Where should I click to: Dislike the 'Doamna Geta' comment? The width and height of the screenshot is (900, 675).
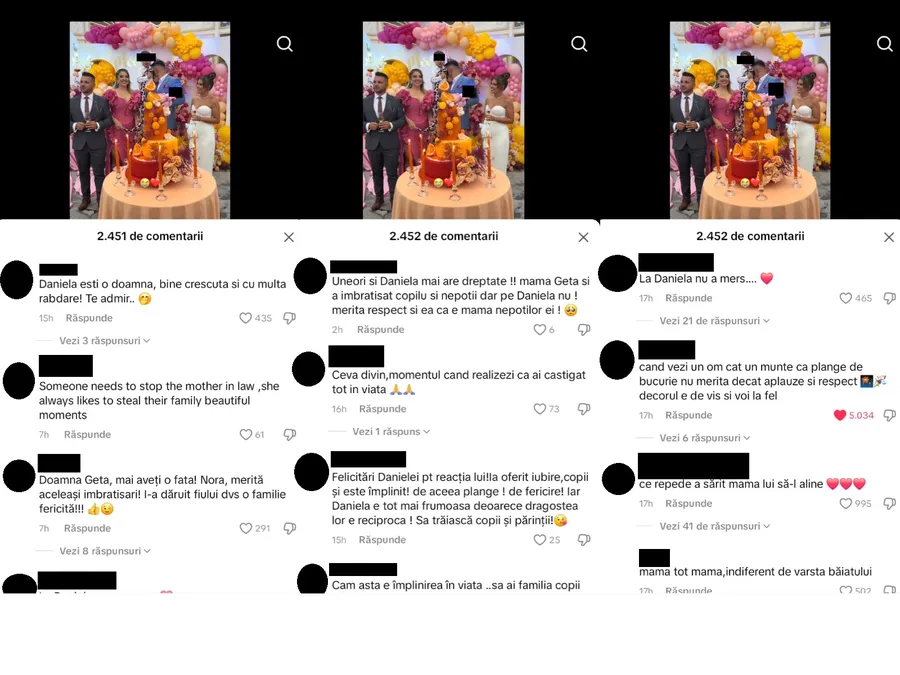[290, 528]
